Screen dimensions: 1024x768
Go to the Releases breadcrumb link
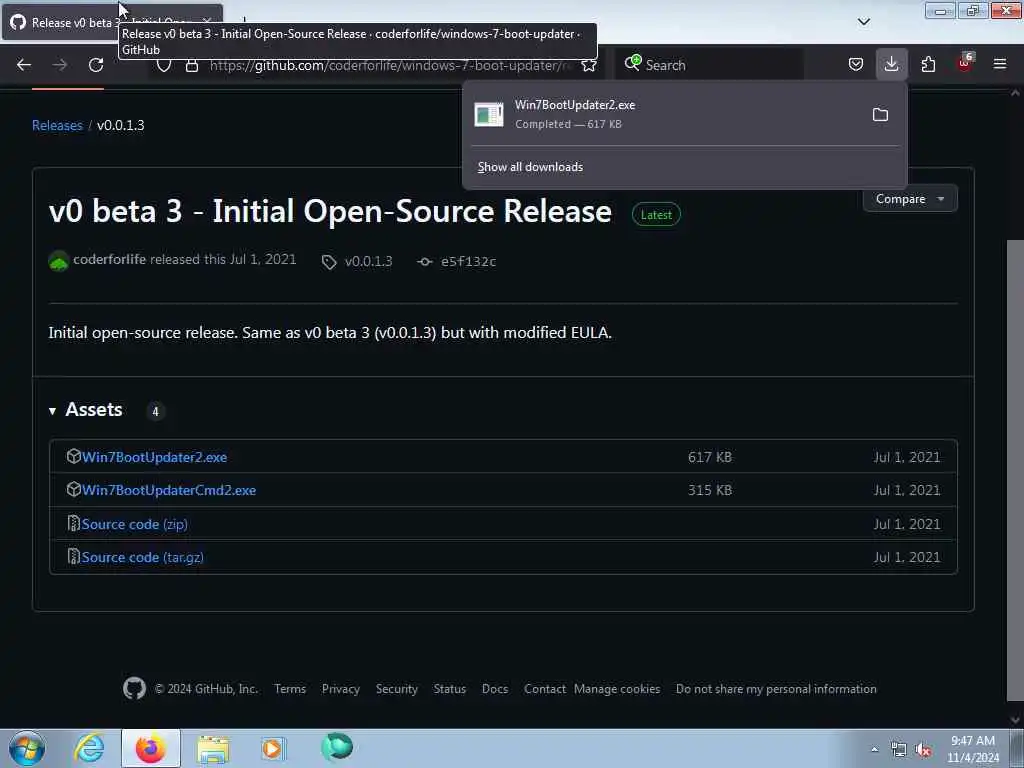tap(57, 125)
